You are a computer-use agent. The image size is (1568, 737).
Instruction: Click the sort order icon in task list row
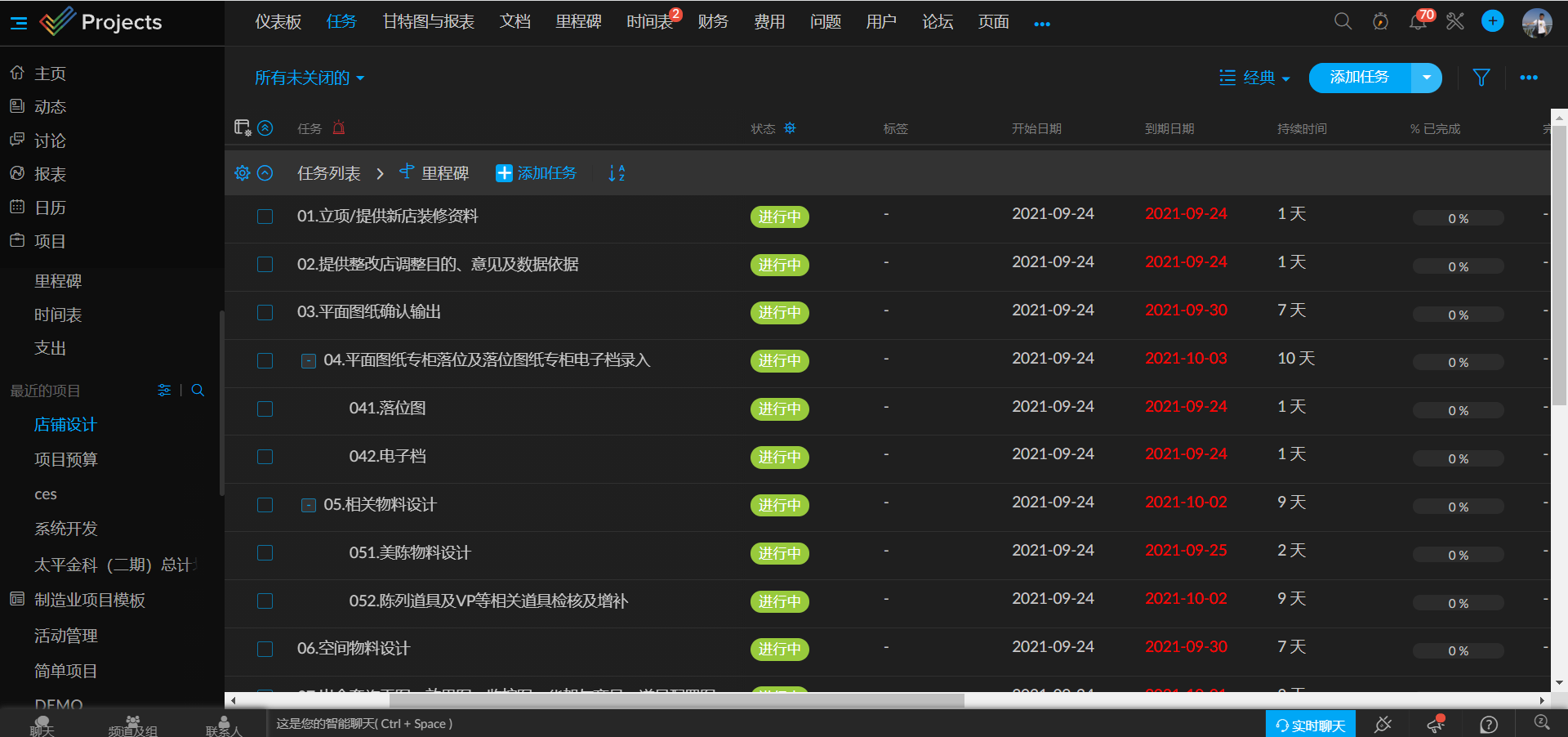[617, 173]
